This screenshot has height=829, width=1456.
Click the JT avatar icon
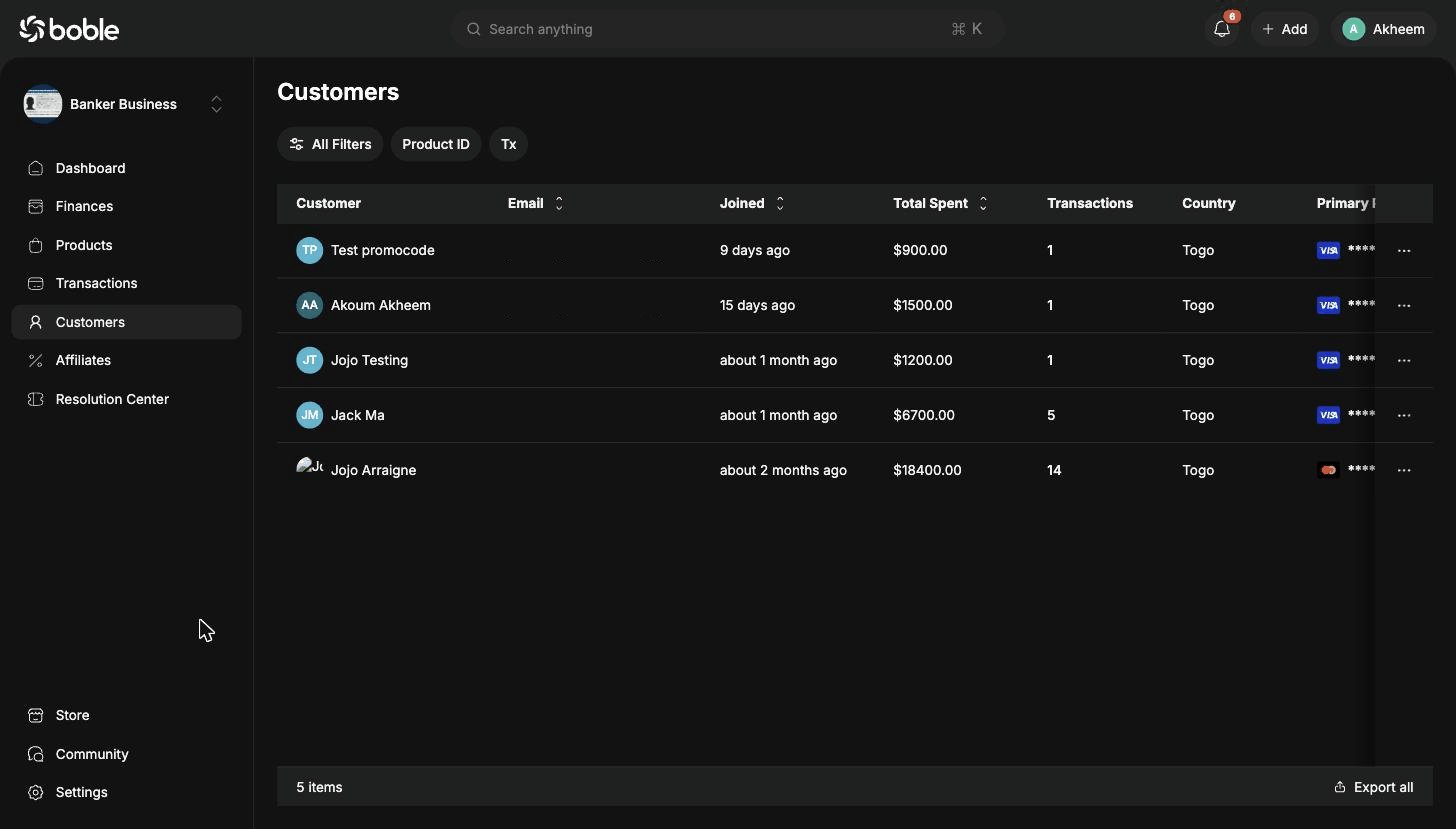pyautogui.click(x=309, y=360)
